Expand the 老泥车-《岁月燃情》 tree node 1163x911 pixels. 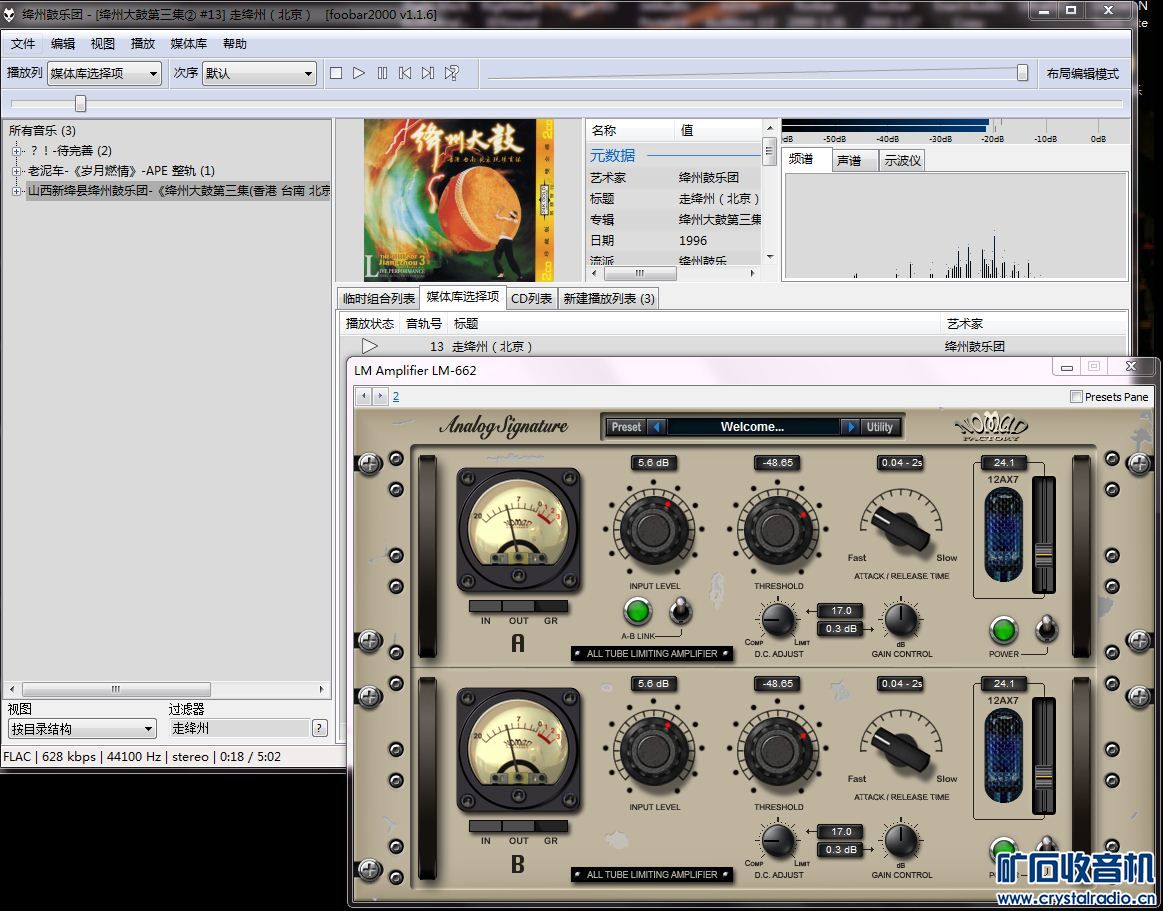pyautogui.click(x=16, y=171)
